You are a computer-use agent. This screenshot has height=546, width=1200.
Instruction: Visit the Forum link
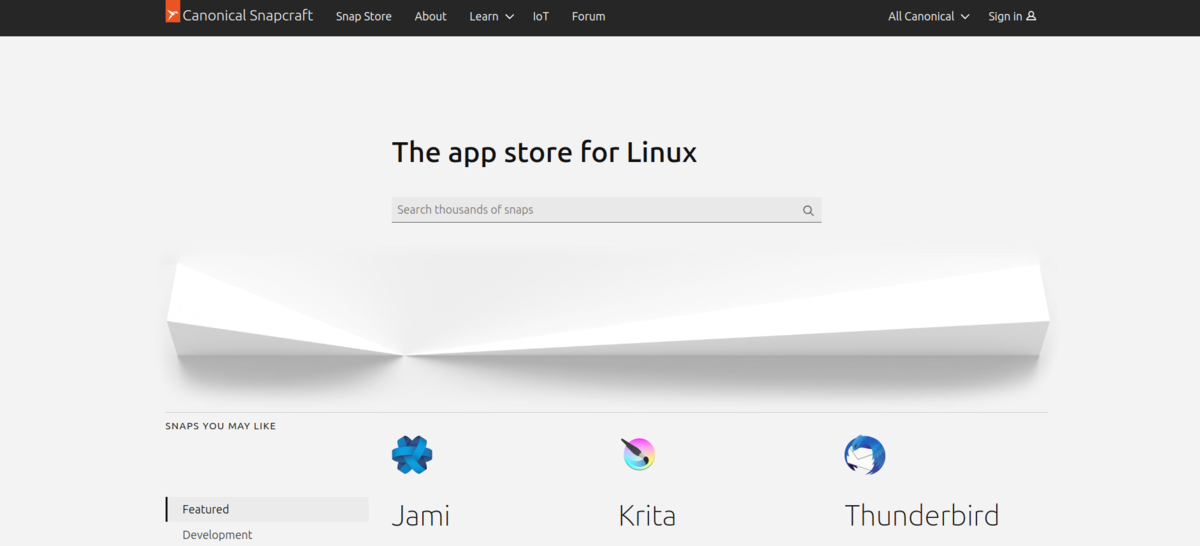click(588, 16)
